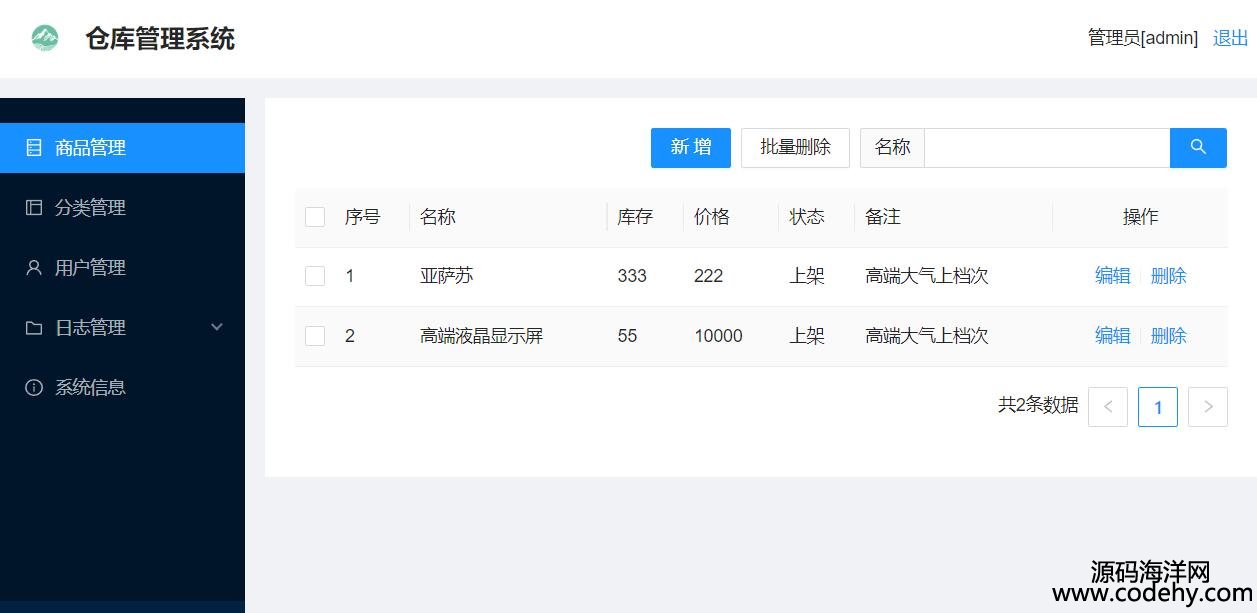The image size is (1257, 613).
Task: Check the box for row 高端液晶显示屏
Action: click(315, 336)
